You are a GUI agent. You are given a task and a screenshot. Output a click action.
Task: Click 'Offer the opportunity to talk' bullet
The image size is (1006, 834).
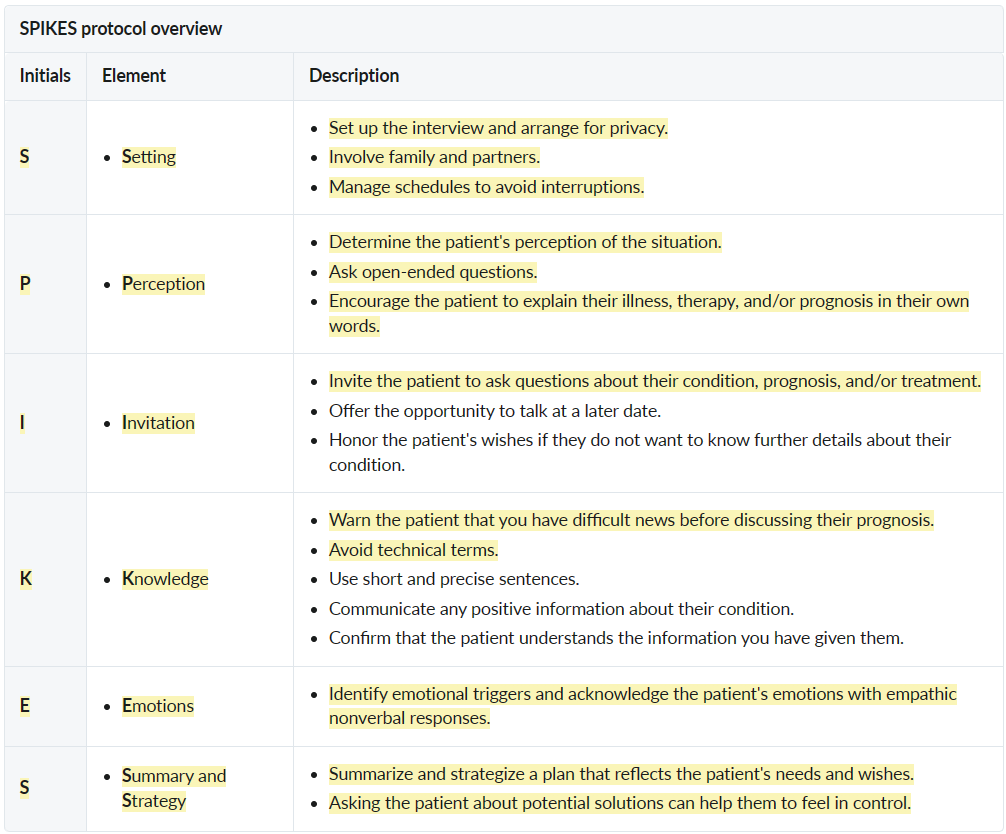495,411
